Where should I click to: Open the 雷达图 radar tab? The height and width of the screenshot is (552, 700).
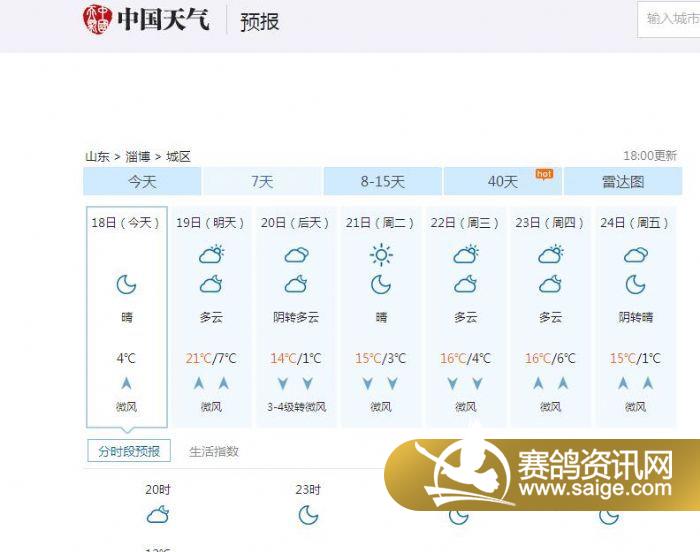622,182
